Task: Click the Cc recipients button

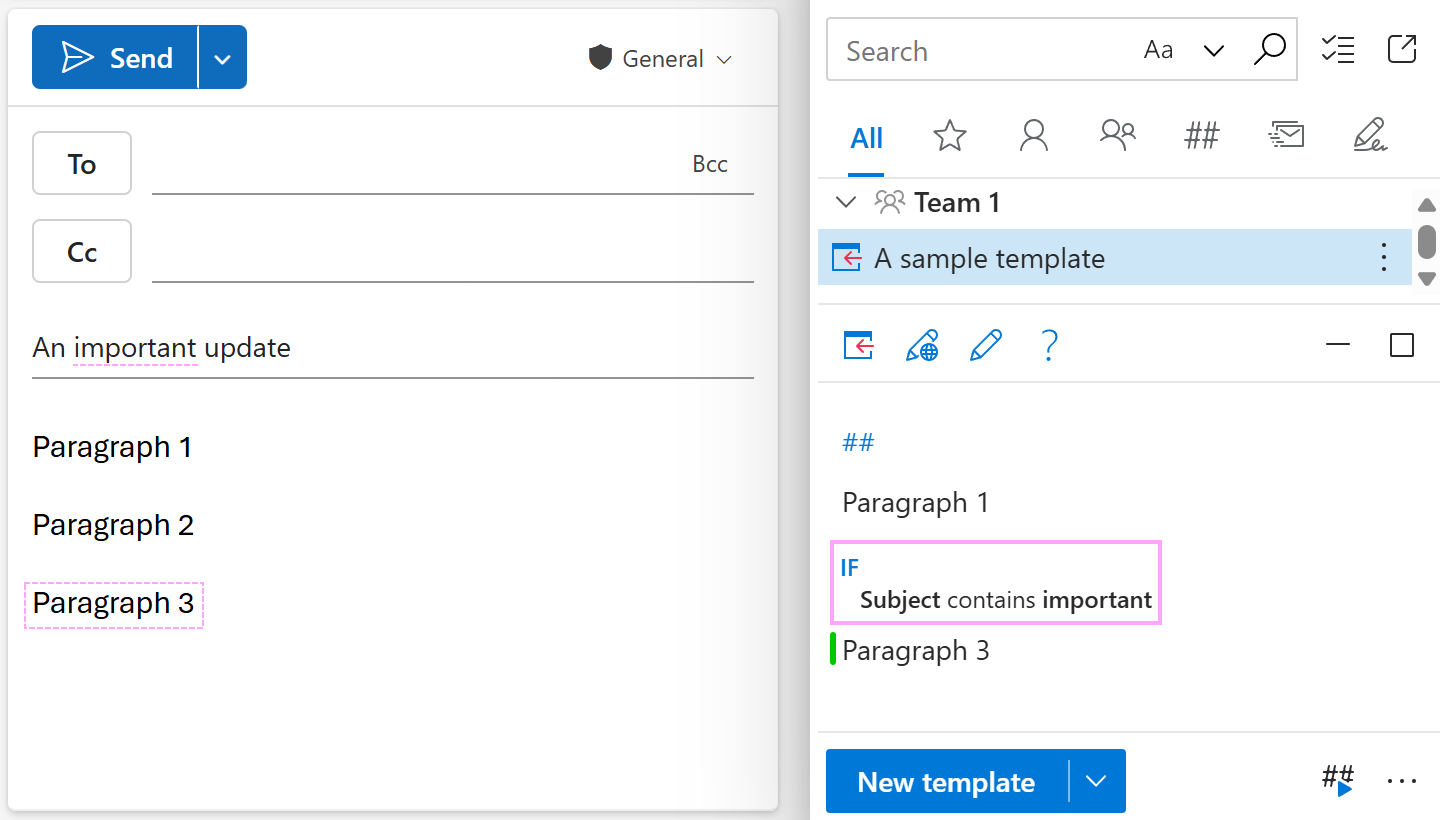Action: (82, 252)
